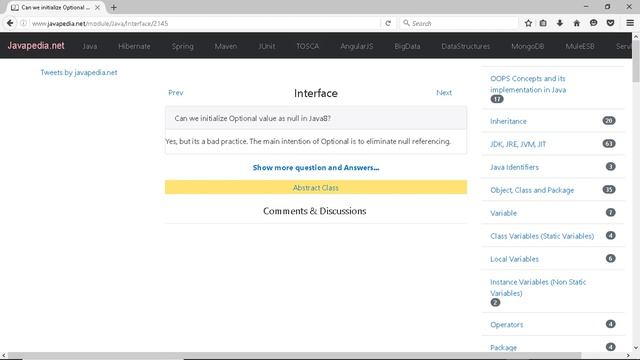This screenshot has height=360, width=640.
Task: Click the count badge beside Inheritance
Action: coord(609,120)
